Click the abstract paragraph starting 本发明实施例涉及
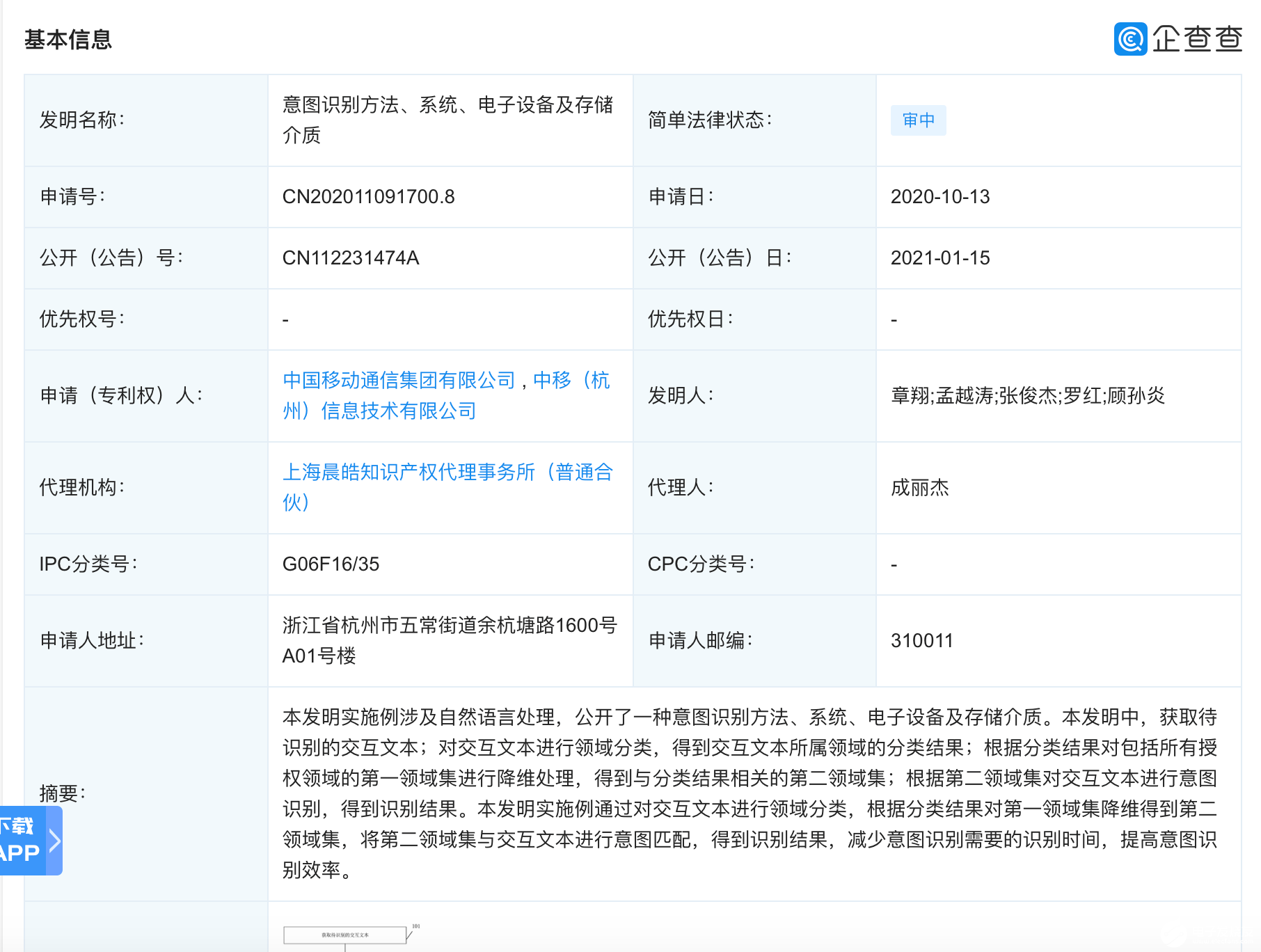Image resolution: width=1261 pixels, height=952 pixels. 750,793
